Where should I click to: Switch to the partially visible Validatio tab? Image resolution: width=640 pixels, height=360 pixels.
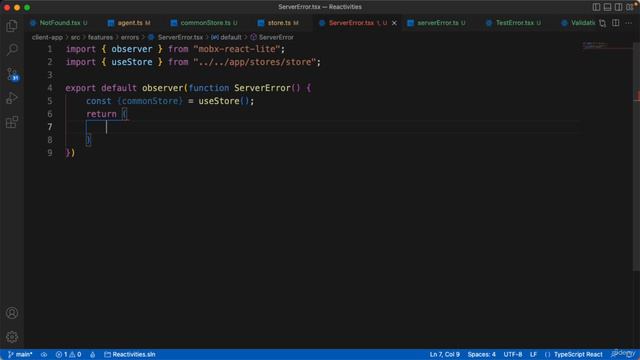579,23
